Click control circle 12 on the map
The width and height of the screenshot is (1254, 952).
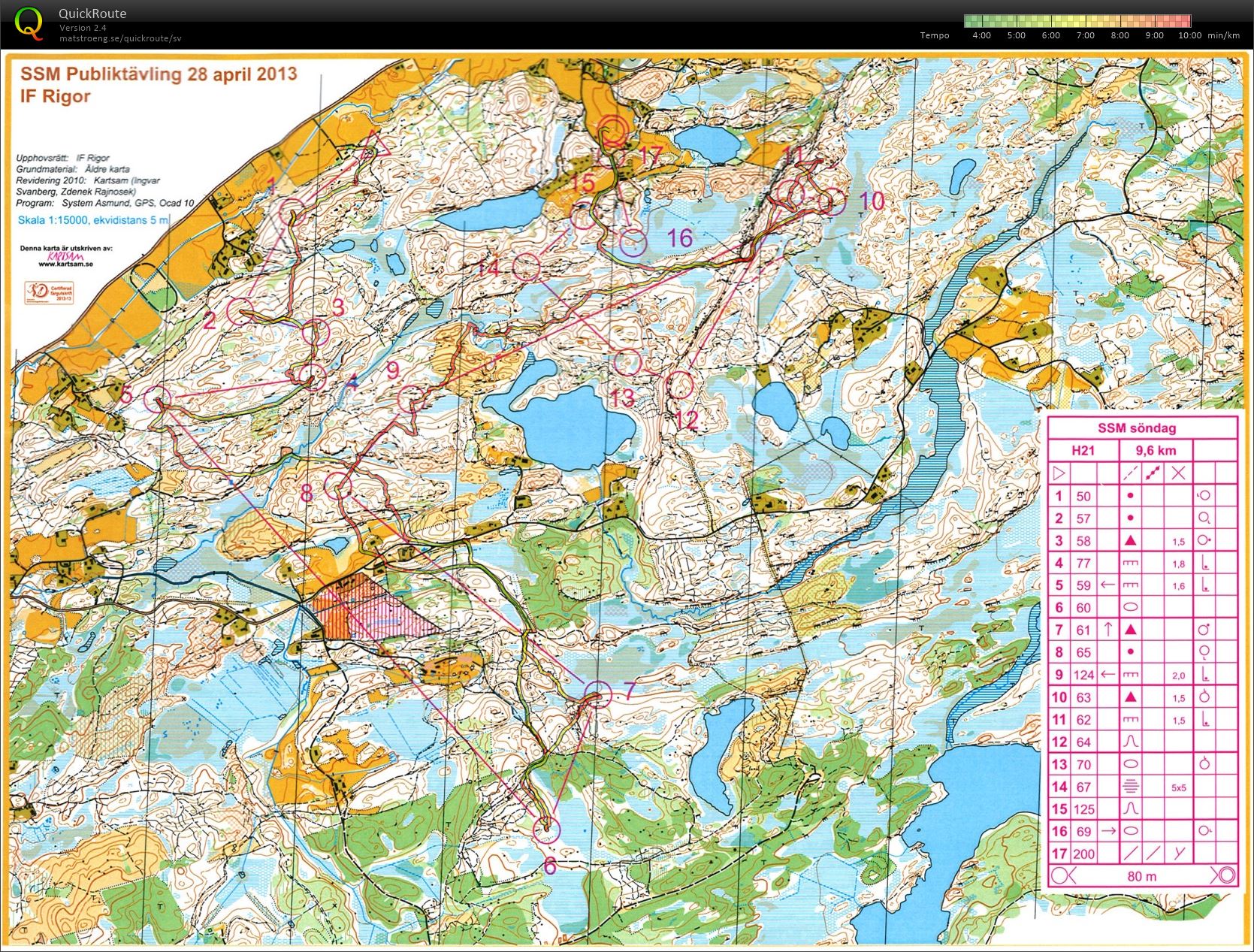pos(680,385)
